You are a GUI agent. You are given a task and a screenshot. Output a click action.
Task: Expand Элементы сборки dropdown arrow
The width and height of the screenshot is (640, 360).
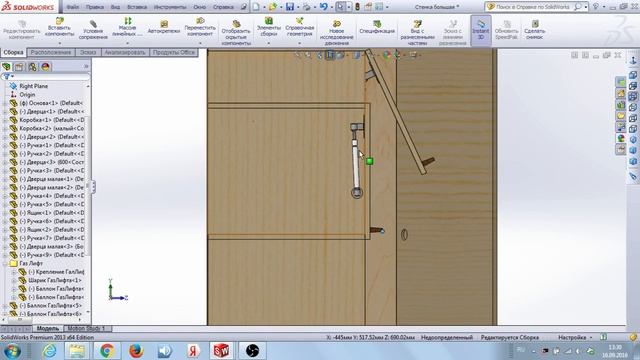[269, 43]
